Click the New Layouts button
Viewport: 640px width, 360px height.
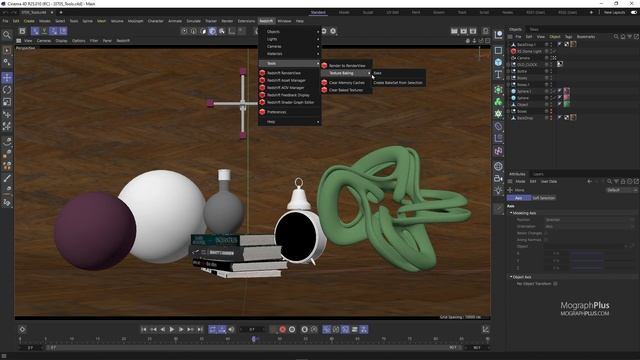click(x=614, y=13)
